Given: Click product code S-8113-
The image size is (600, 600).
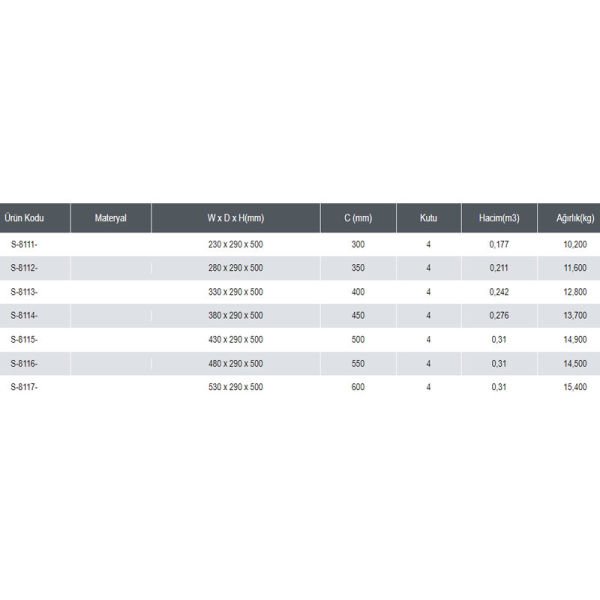Looking at the screenshot, I should click(24, 292).
